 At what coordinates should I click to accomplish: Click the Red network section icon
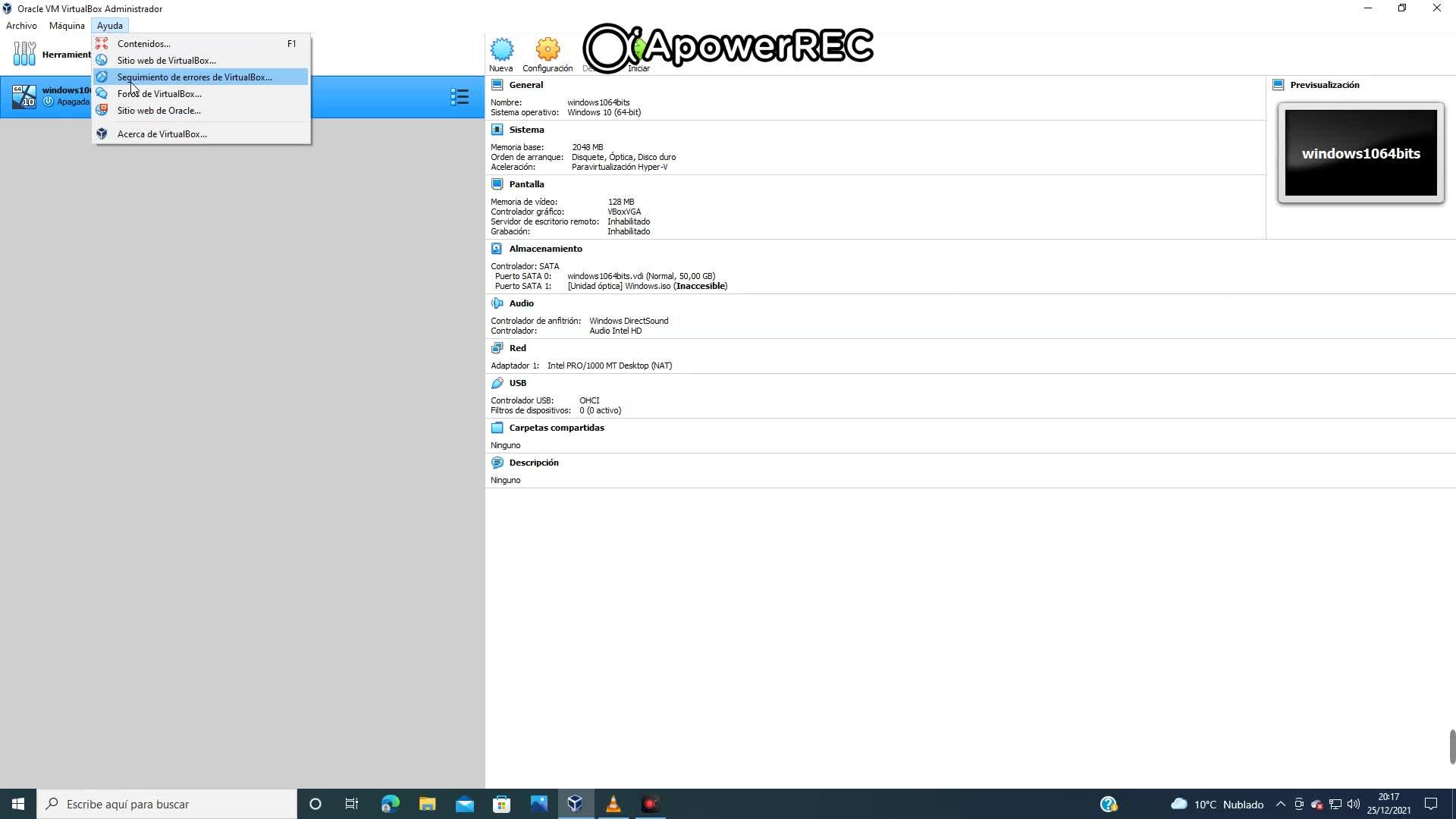point(497,348)
